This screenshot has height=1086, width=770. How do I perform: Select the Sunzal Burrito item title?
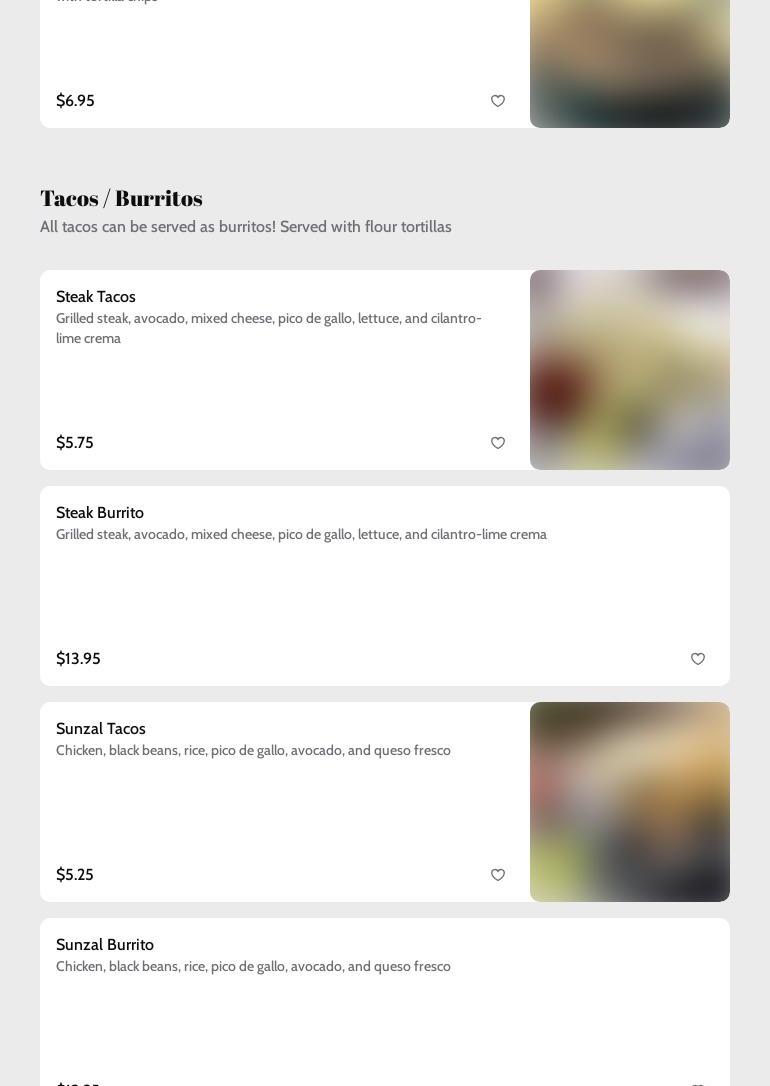coord(105,945)
